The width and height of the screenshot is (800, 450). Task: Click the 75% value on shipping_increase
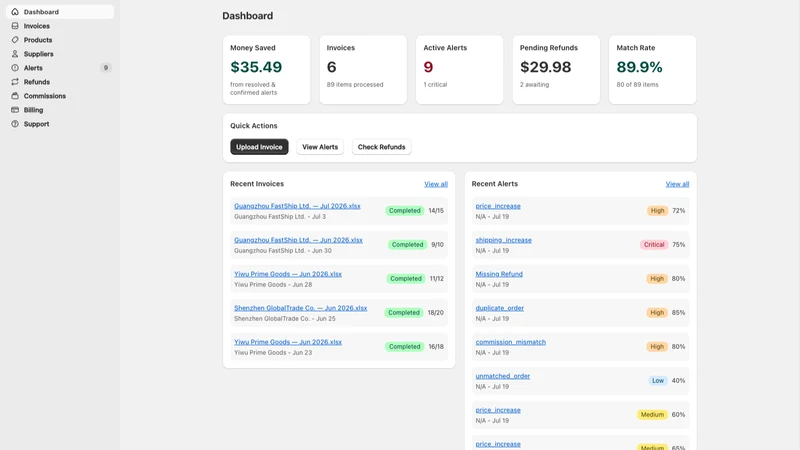click(x=679, y=245)
